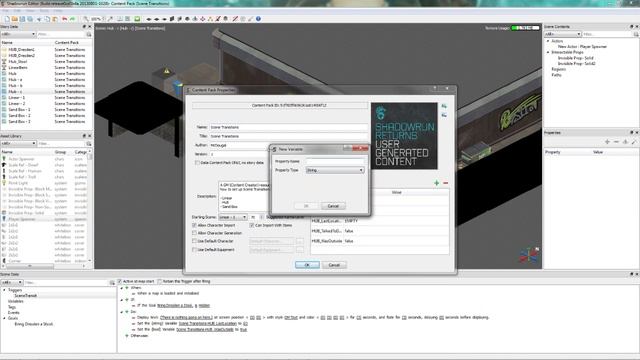
Task: Click the Open folder toolbar icon
Action: [15, 19]
